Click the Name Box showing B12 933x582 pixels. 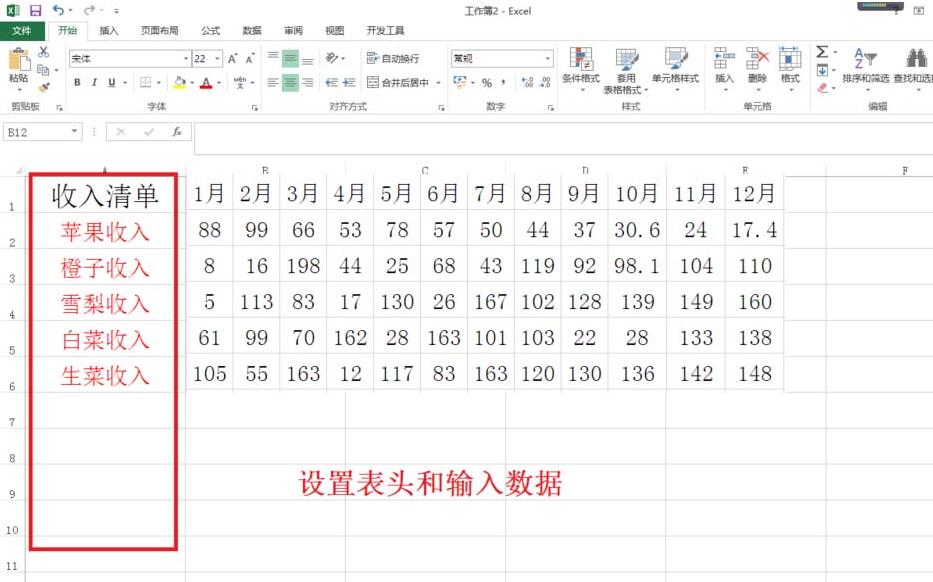[x=40, y=131]
